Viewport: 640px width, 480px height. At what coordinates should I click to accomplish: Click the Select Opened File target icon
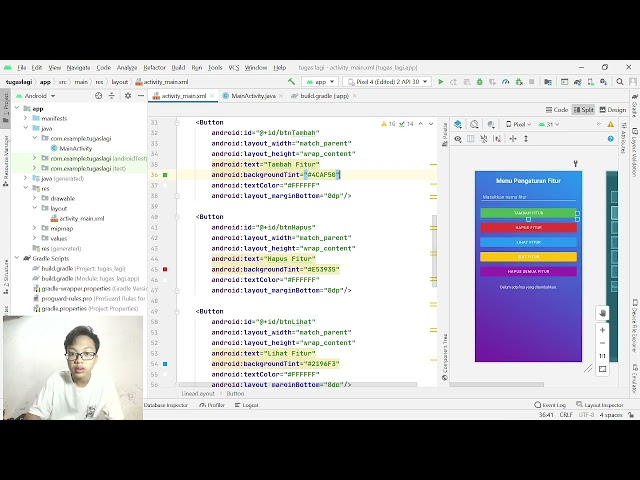click(x=98, y=96)
